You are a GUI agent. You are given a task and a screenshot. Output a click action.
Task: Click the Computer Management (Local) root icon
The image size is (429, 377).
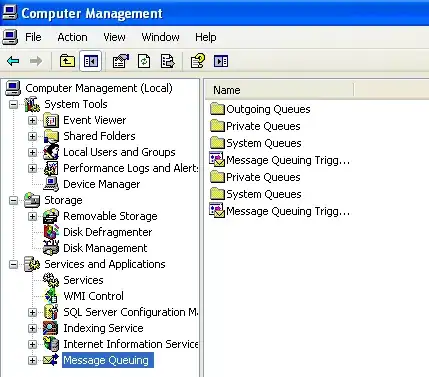13,88
